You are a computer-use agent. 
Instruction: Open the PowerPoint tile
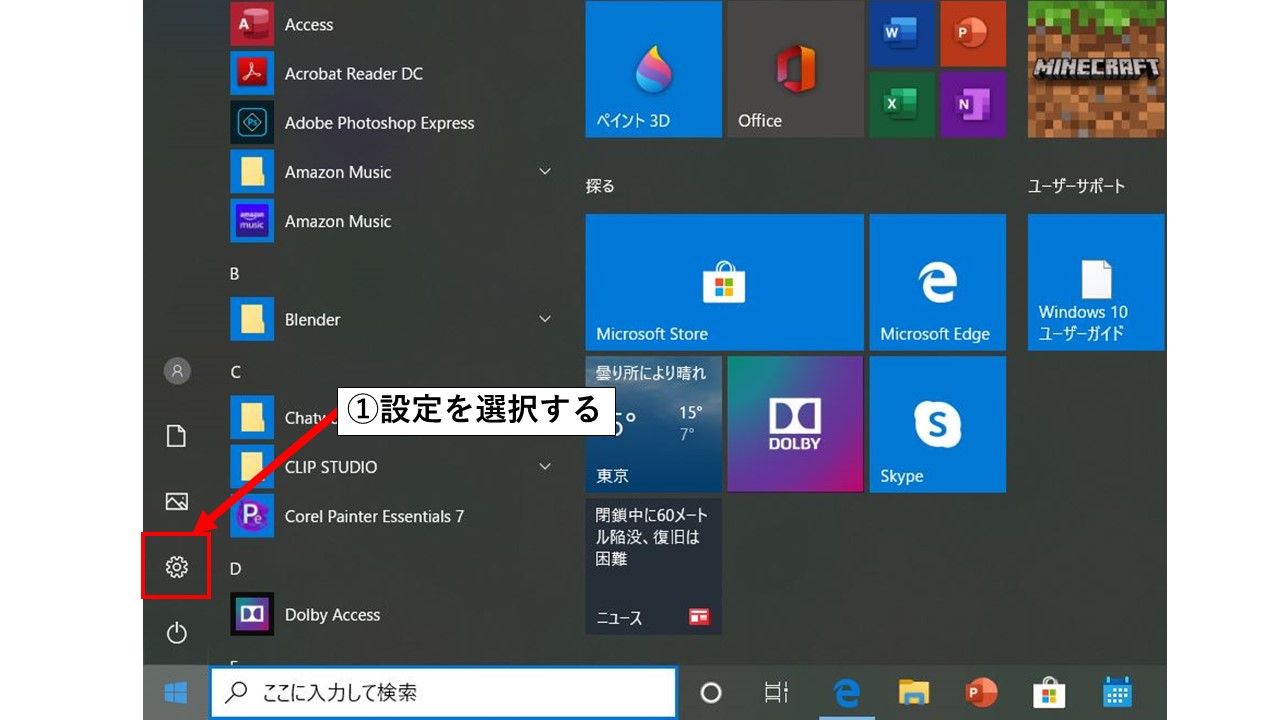coord(973,34)
